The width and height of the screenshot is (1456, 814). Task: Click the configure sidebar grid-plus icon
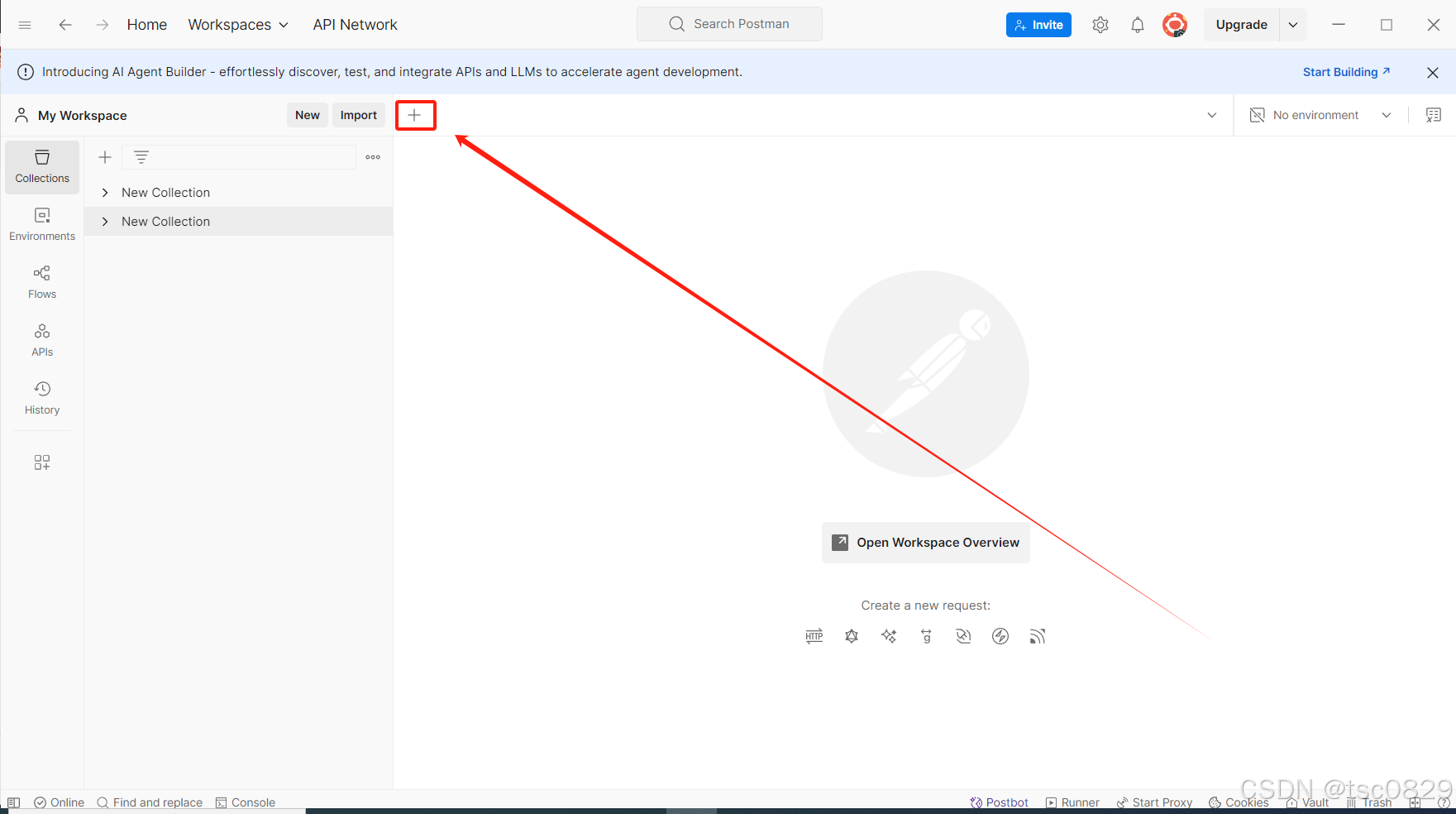(42, 462)
